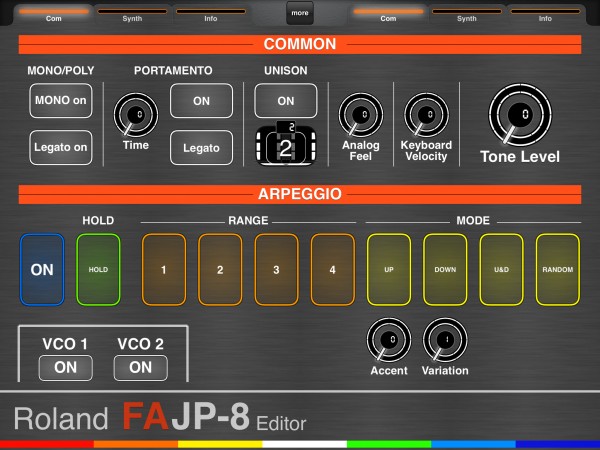Select arpeggio Range 1 pad
Viewport: 600px width, 450px height.
click(x=164, y=270)
